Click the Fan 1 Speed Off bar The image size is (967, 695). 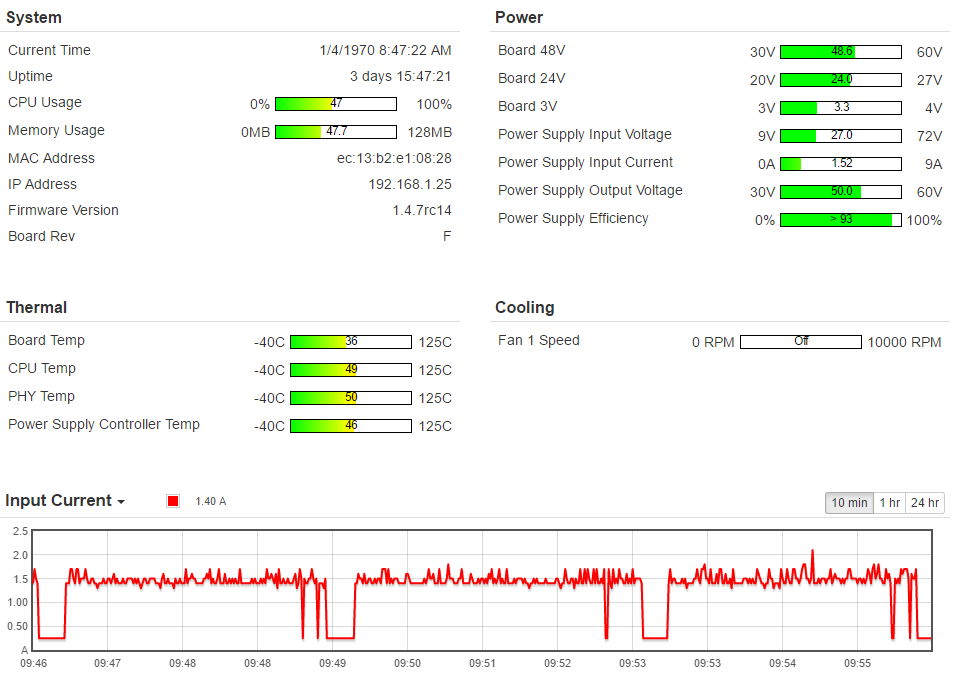[x=800, y=342]
